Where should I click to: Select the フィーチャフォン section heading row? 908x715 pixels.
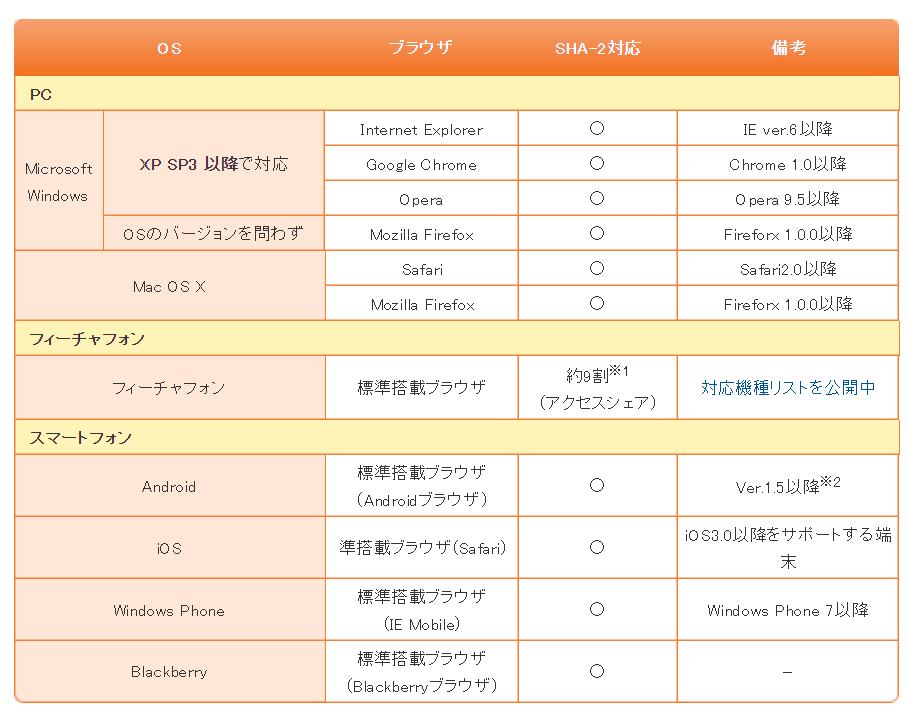click(x=456, y=338)
